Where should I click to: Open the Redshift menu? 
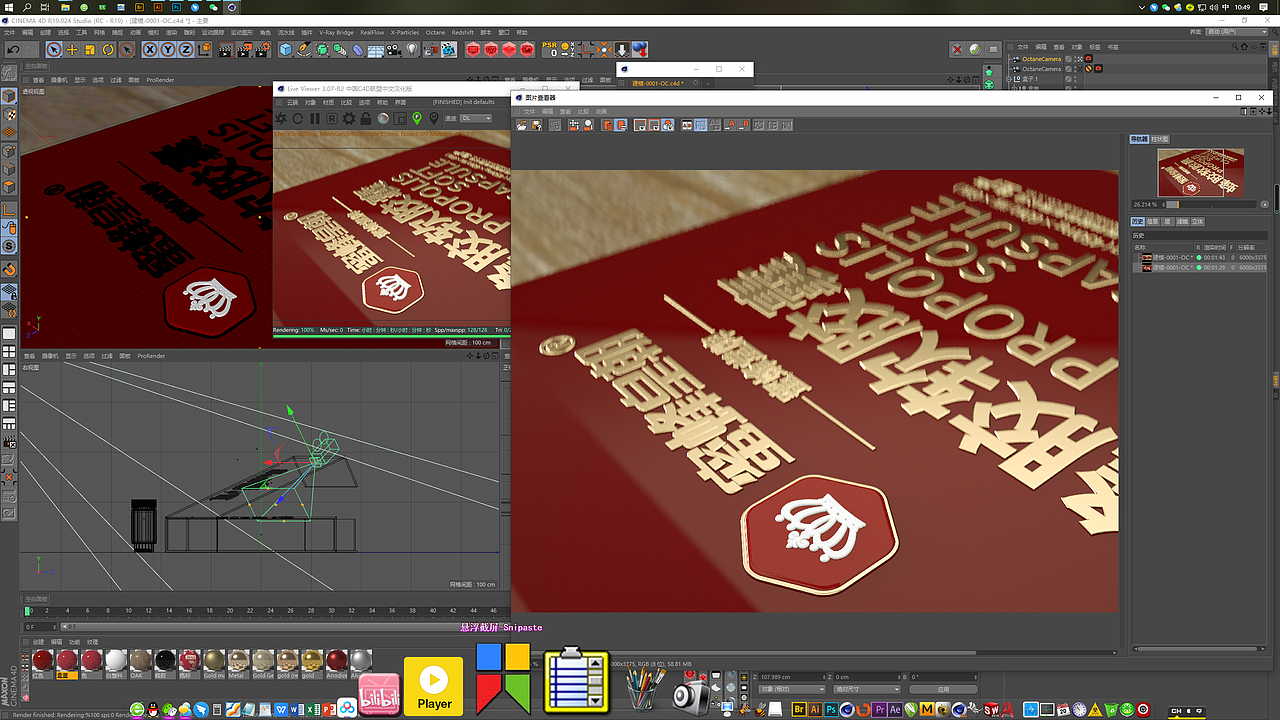click(x=462, y=32)
